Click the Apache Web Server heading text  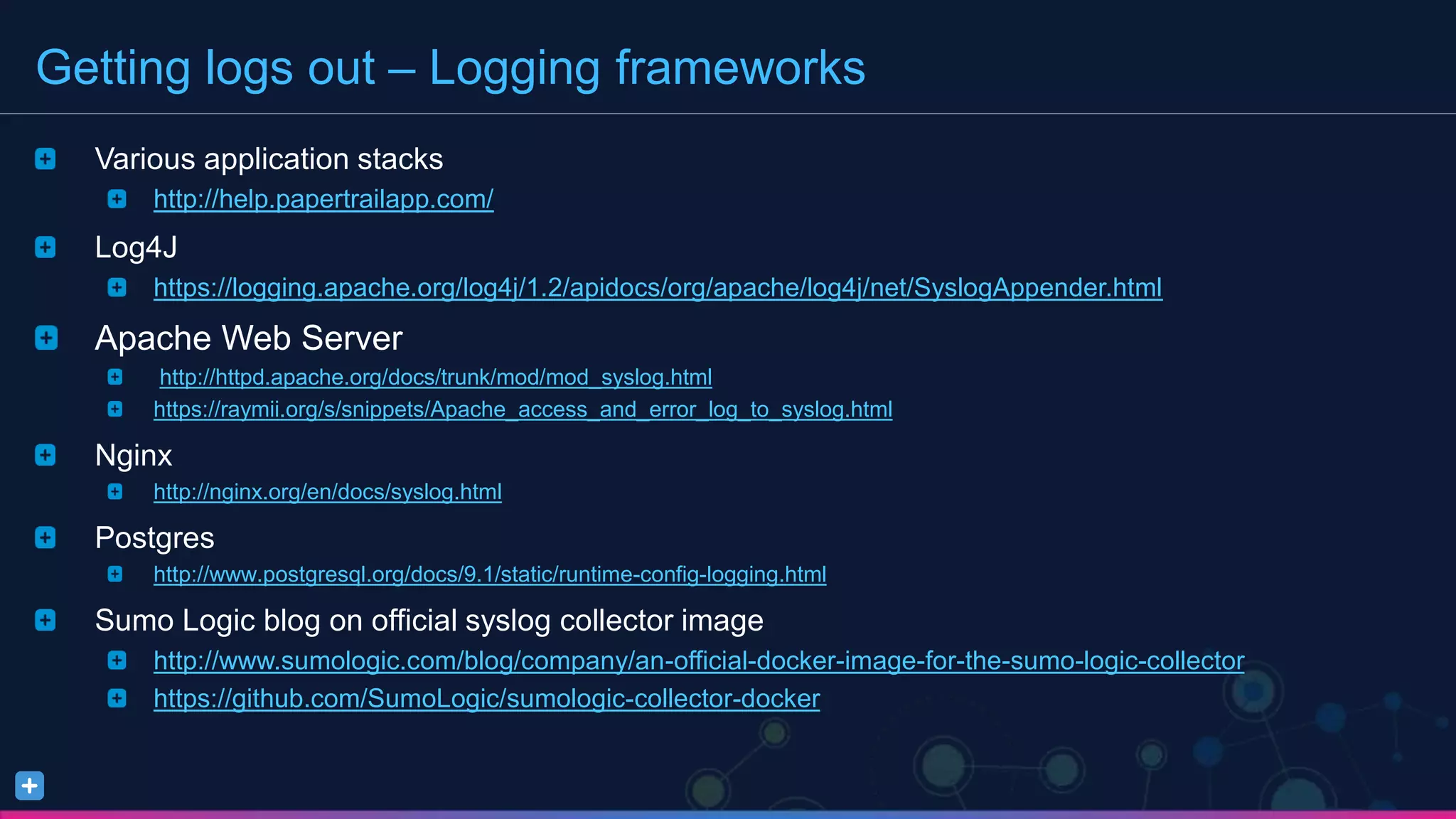coord(249,338)
